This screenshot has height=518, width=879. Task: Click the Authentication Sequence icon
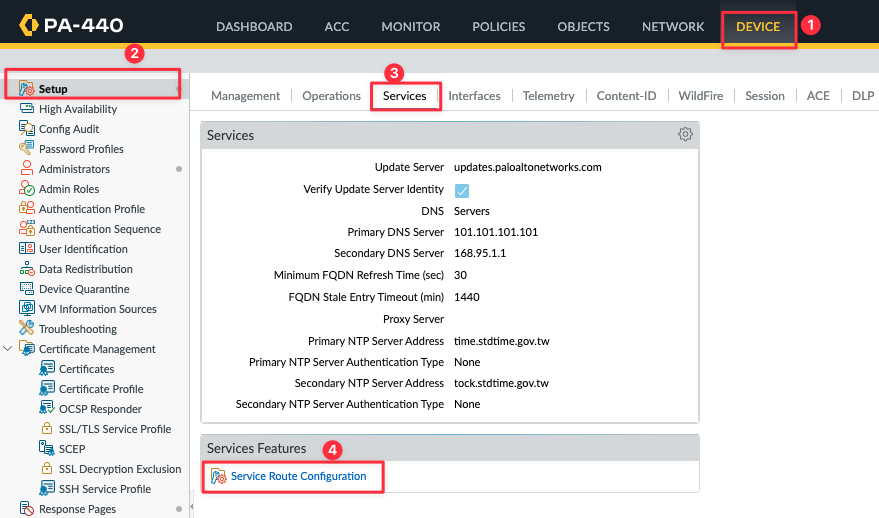pos(26,228)
